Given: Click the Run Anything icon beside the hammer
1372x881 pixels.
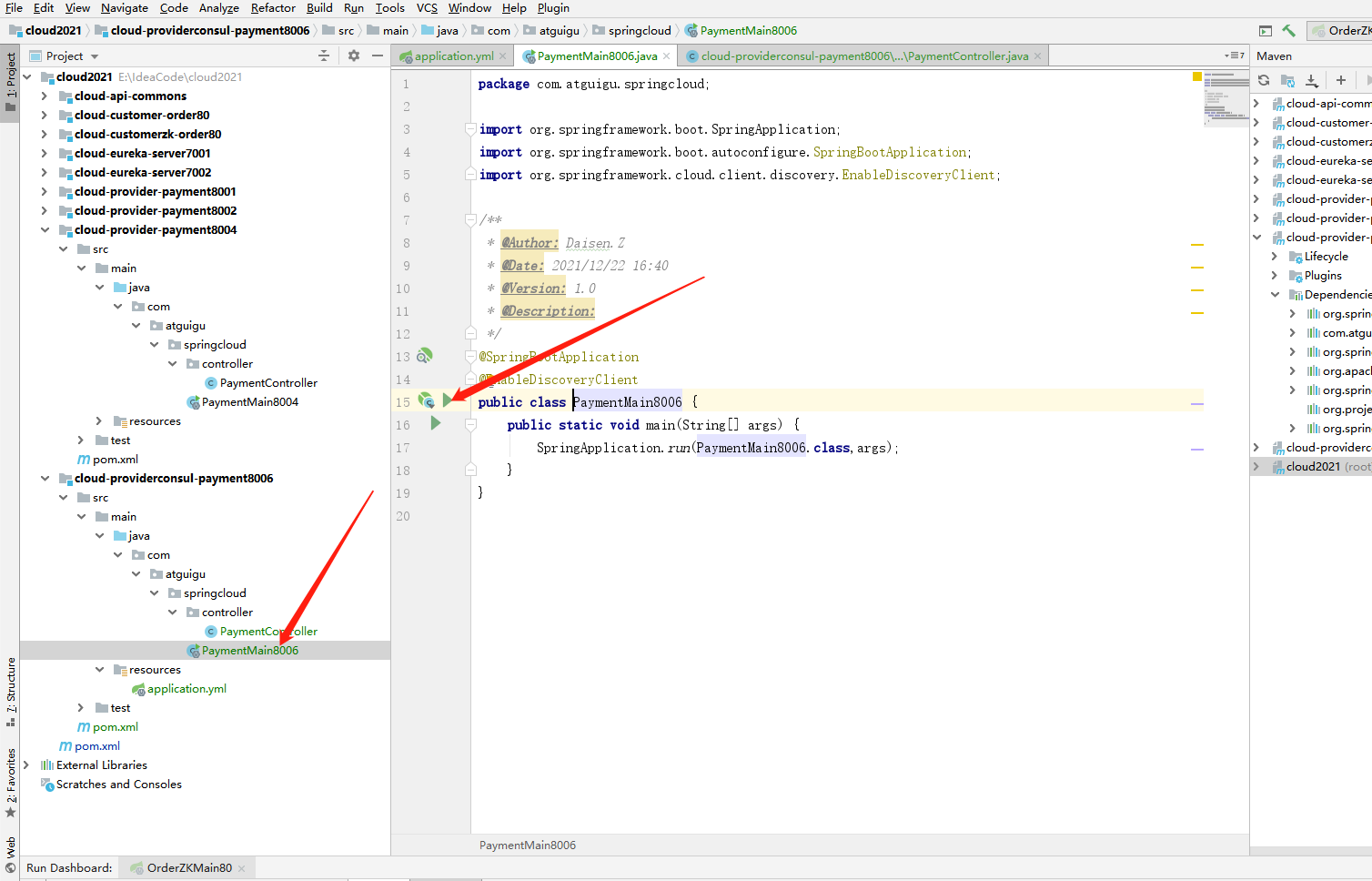Looking at the screenshot, I should [1266, 31].
